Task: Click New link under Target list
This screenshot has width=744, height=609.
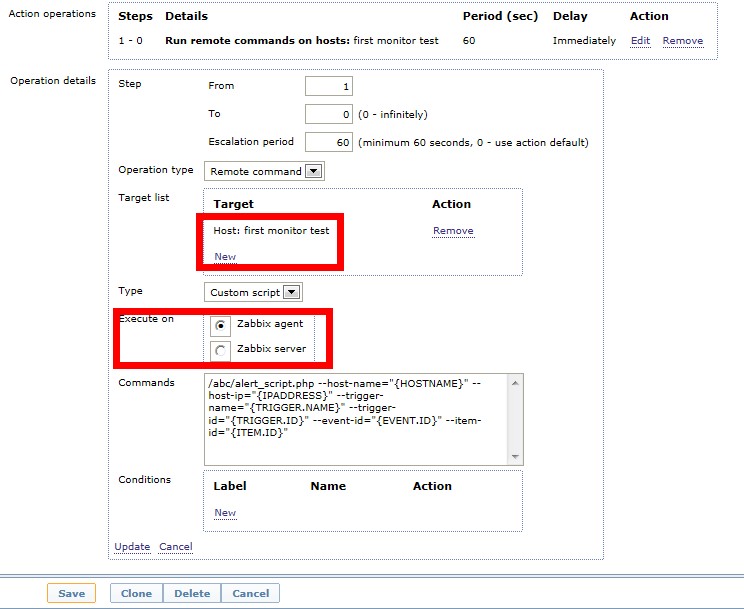Action: coord(225,257)
